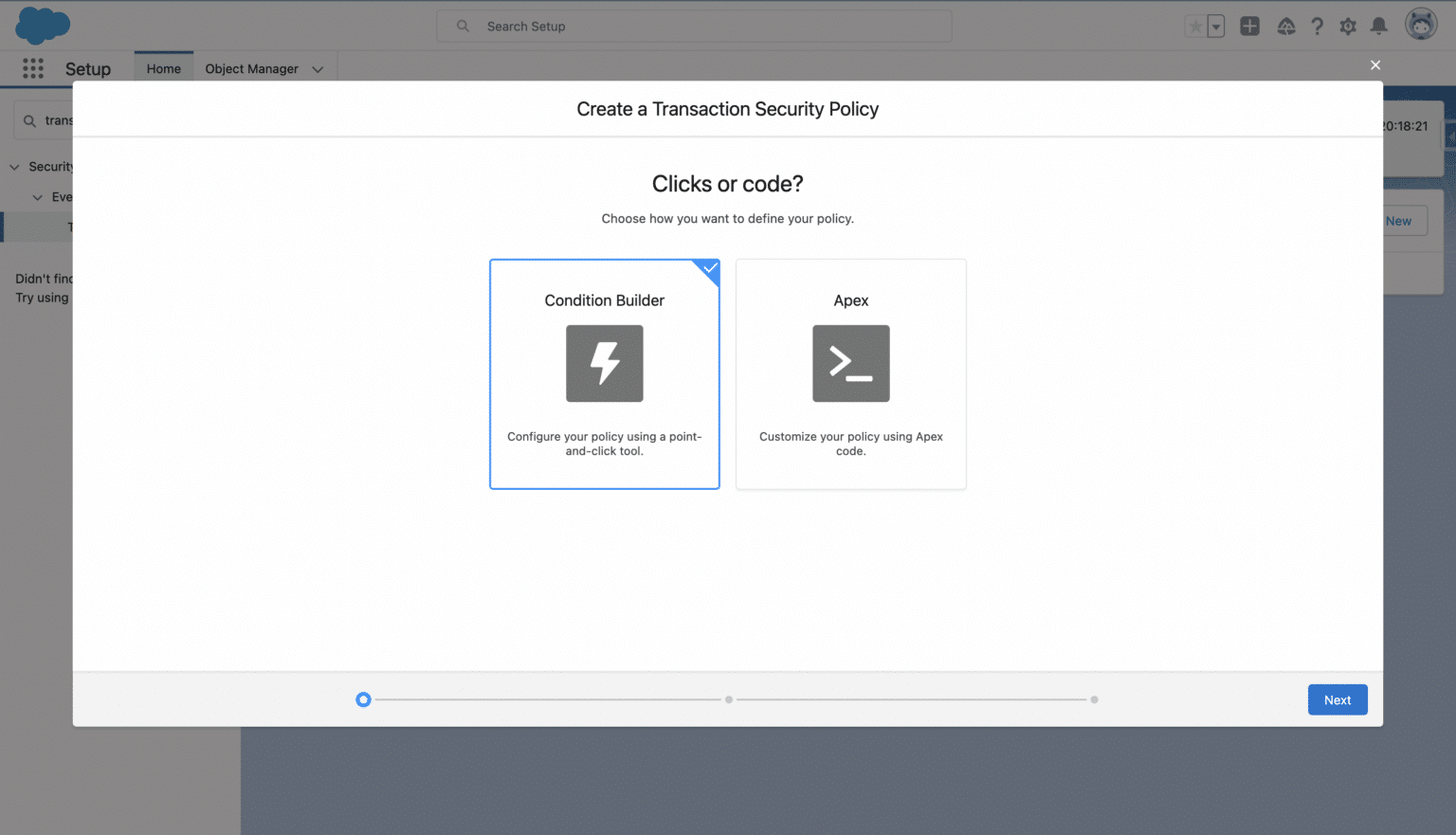Screen dimensions: 1456x835
Task: Toggle the favorites star icon
Action: (x=1195, y=26)
